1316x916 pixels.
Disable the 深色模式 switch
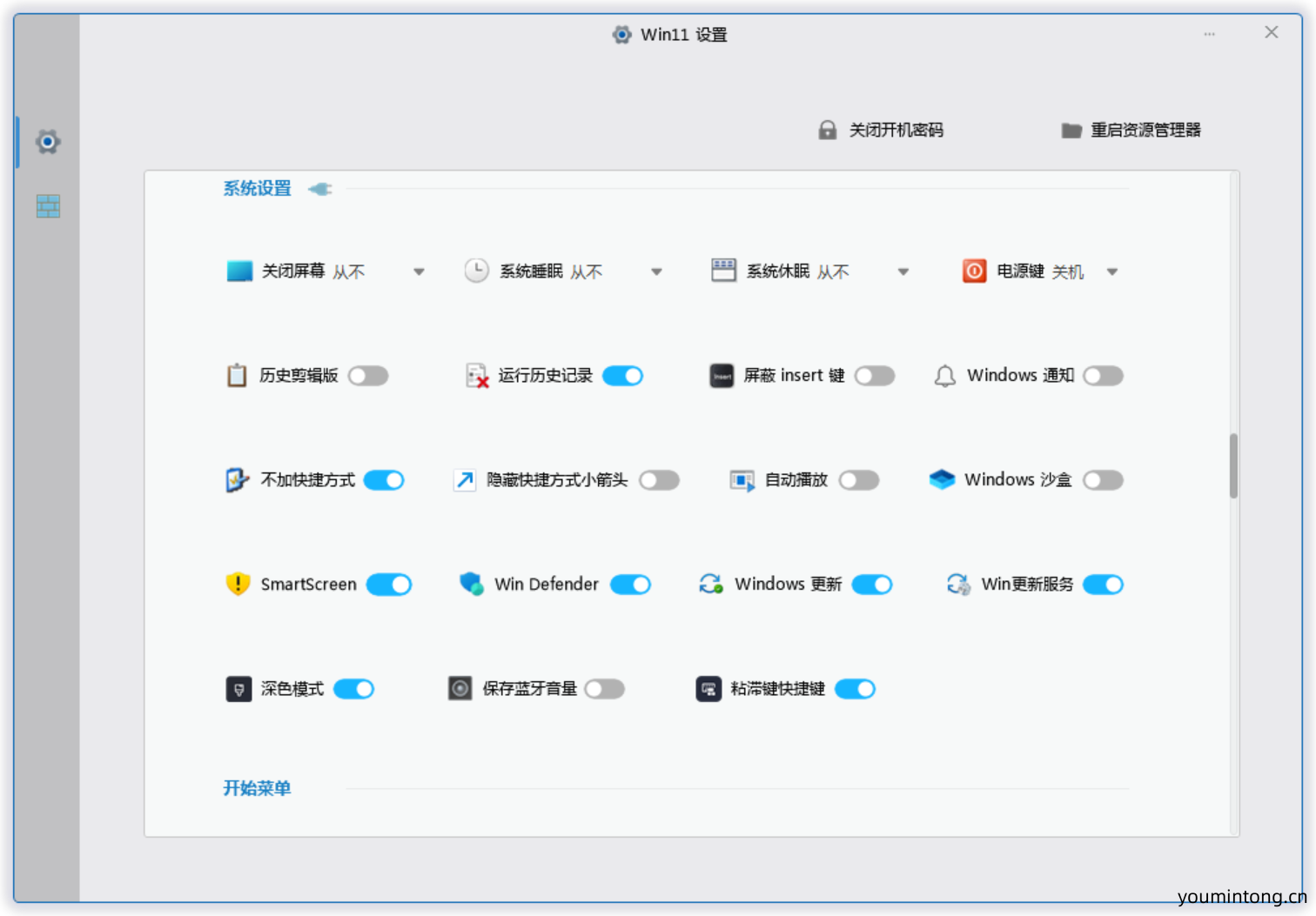coord(354,689)
